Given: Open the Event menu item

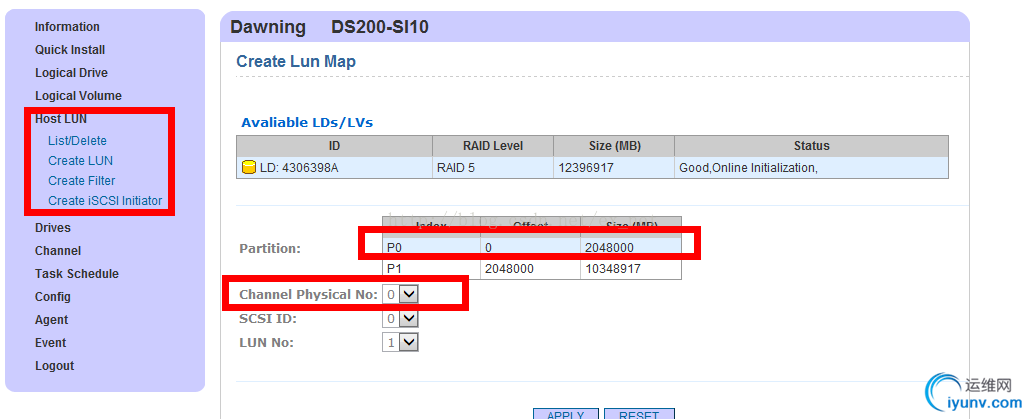Looking at the screenshot, I should point(50,342).
